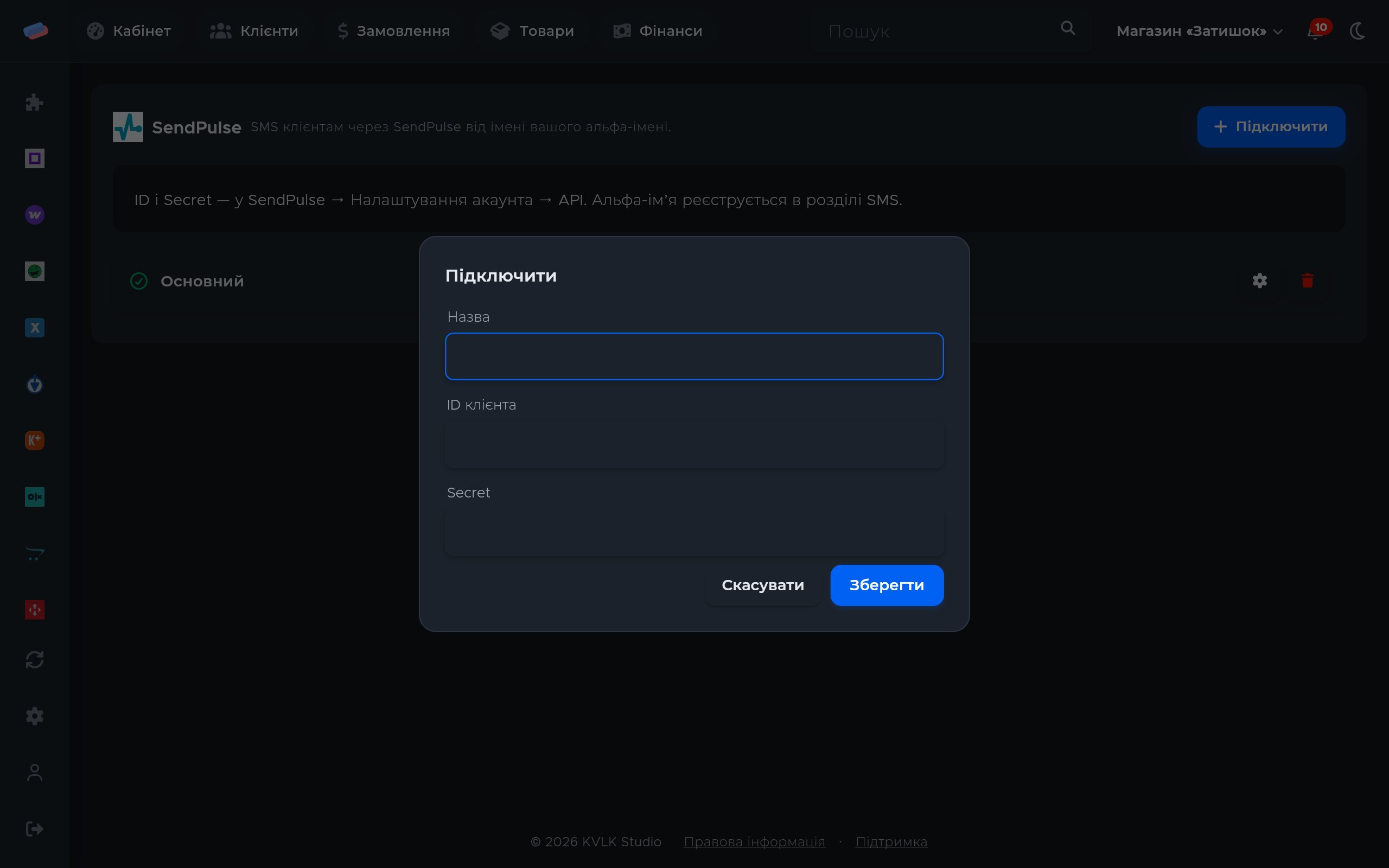
Task: Open the puzzle-piece integrations icon in sidebar
Action: coord(34,103)
